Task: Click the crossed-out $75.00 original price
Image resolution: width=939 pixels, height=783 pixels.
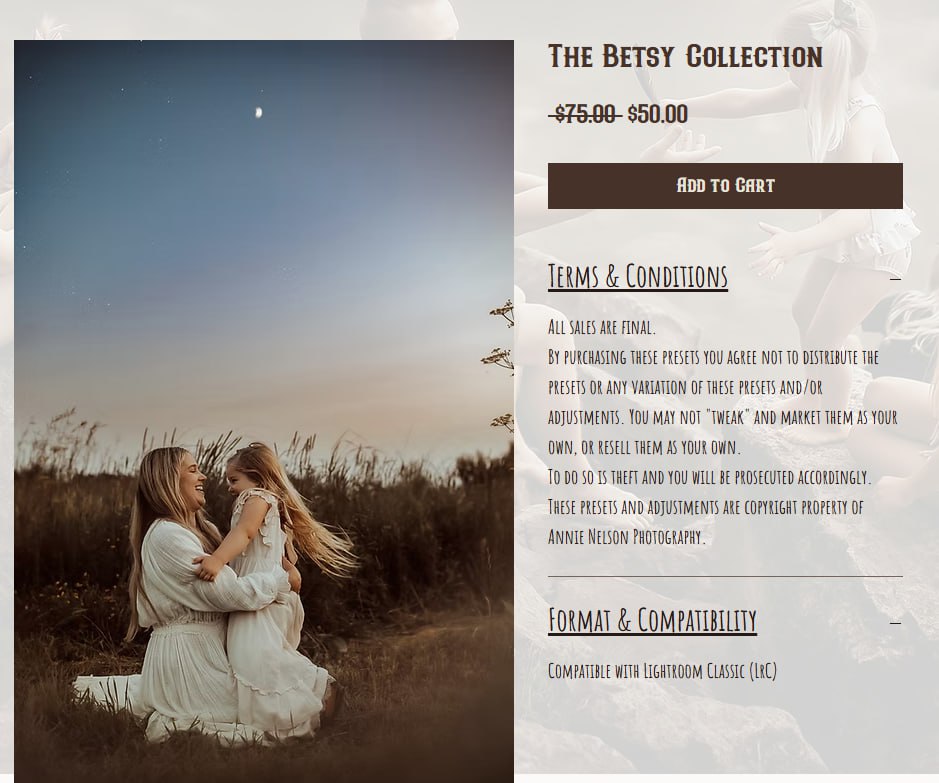Action: pyautogui.click(x=584, y=113)
